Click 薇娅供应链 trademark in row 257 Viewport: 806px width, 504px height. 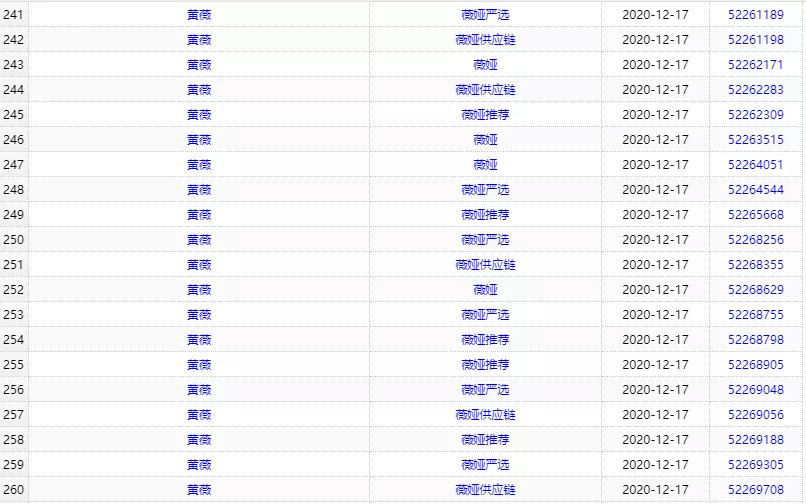tap(485, 415)
